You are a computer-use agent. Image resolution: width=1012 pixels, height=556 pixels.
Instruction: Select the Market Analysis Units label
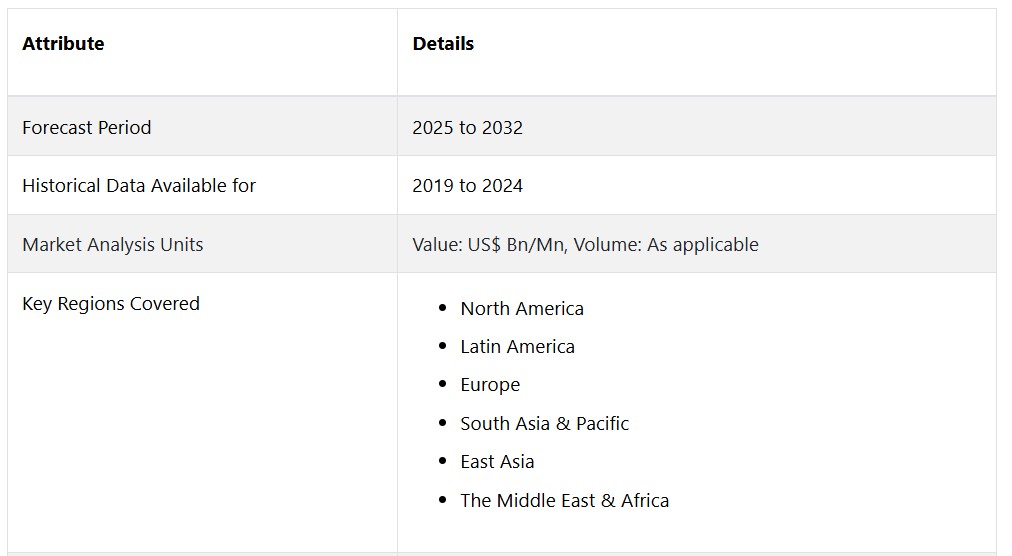(x=112, y=244)
